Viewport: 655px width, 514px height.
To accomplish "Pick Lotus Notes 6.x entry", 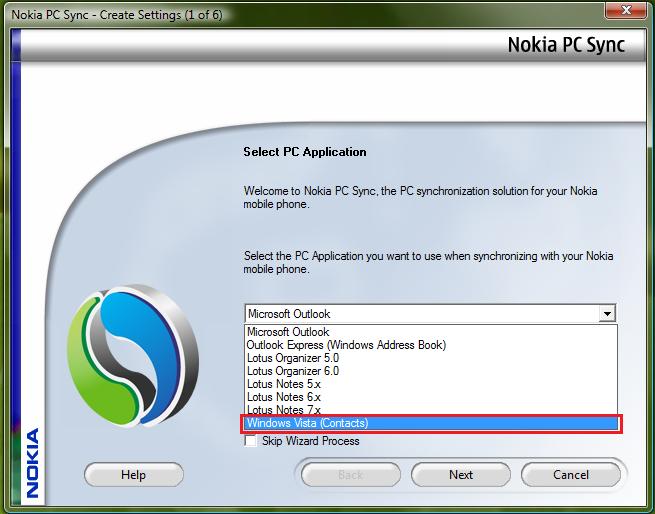I will pos(431,397).
